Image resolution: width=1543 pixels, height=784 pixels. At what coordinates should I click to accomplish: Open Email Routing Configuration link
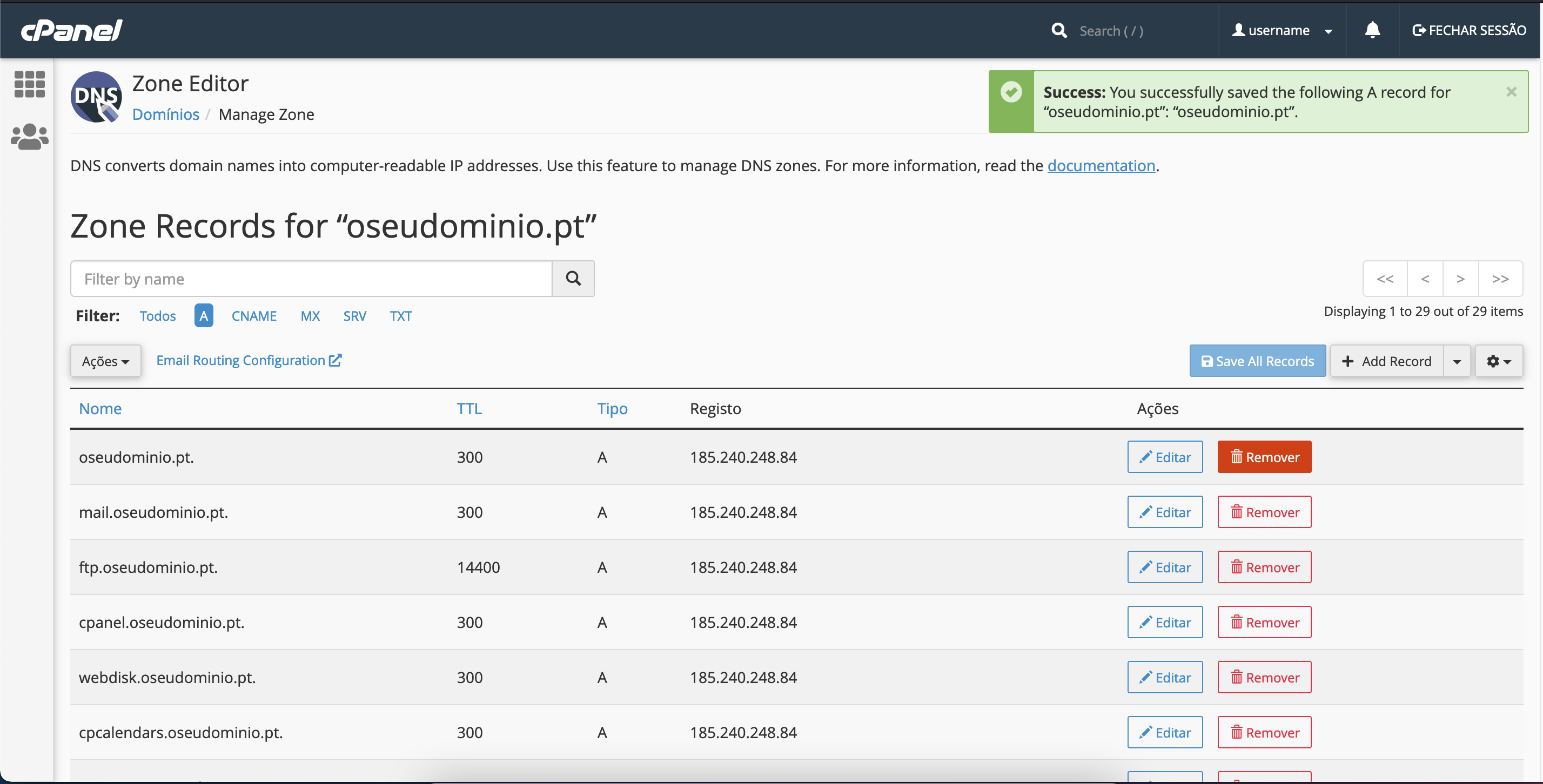[249, 360]
